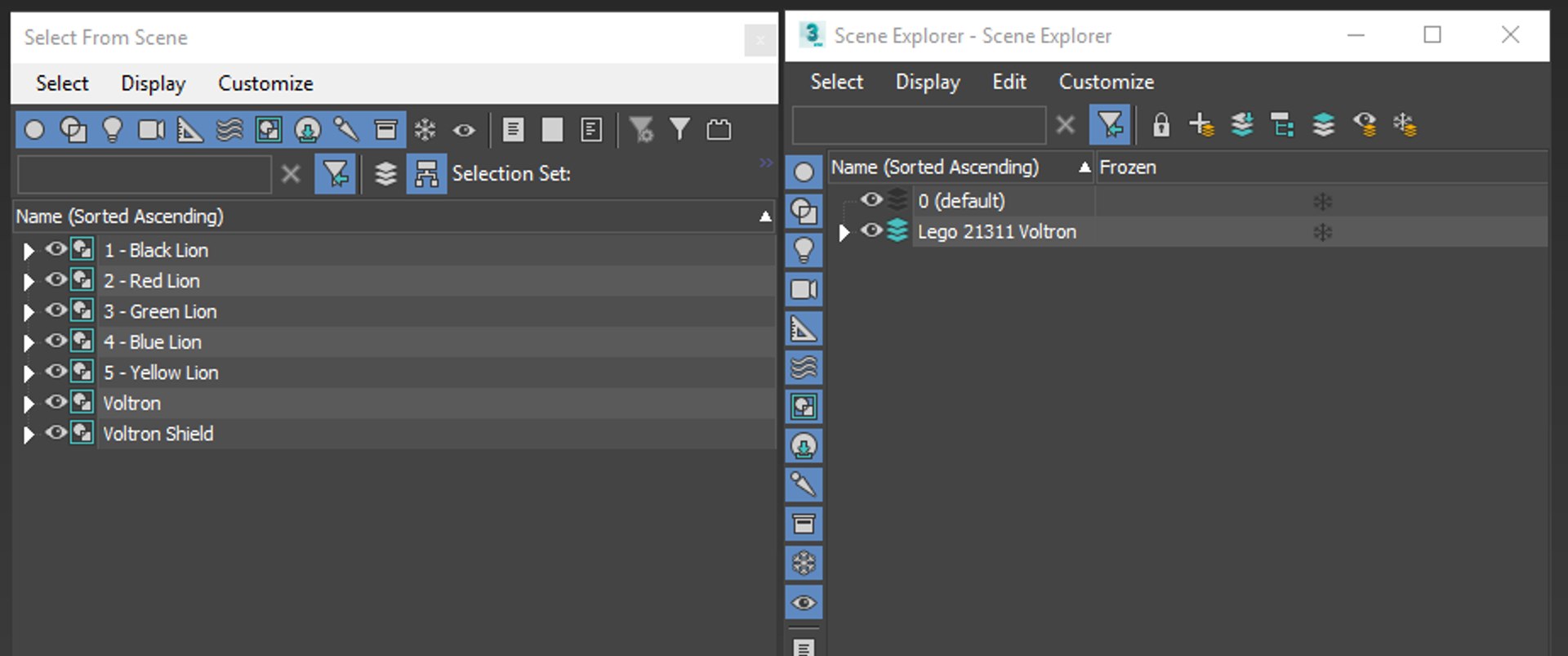Image resolution: width=1568 pixels, height=656 pixels.
Task: Expand the Voltron Shield group
Action: click(29, 435)
